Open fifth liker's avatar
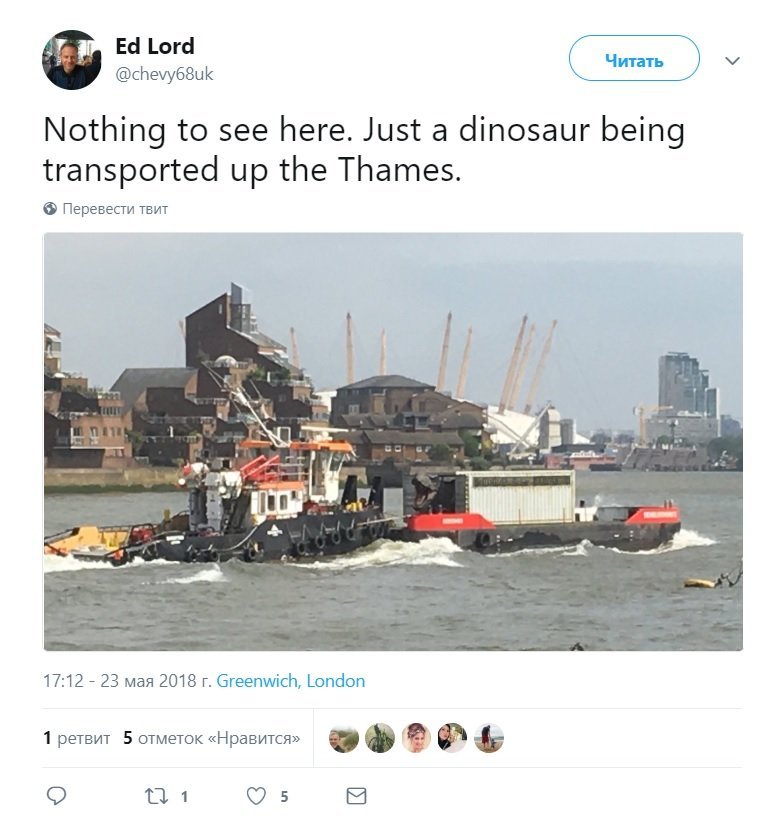The image size is (776, 824). (489, 738)
